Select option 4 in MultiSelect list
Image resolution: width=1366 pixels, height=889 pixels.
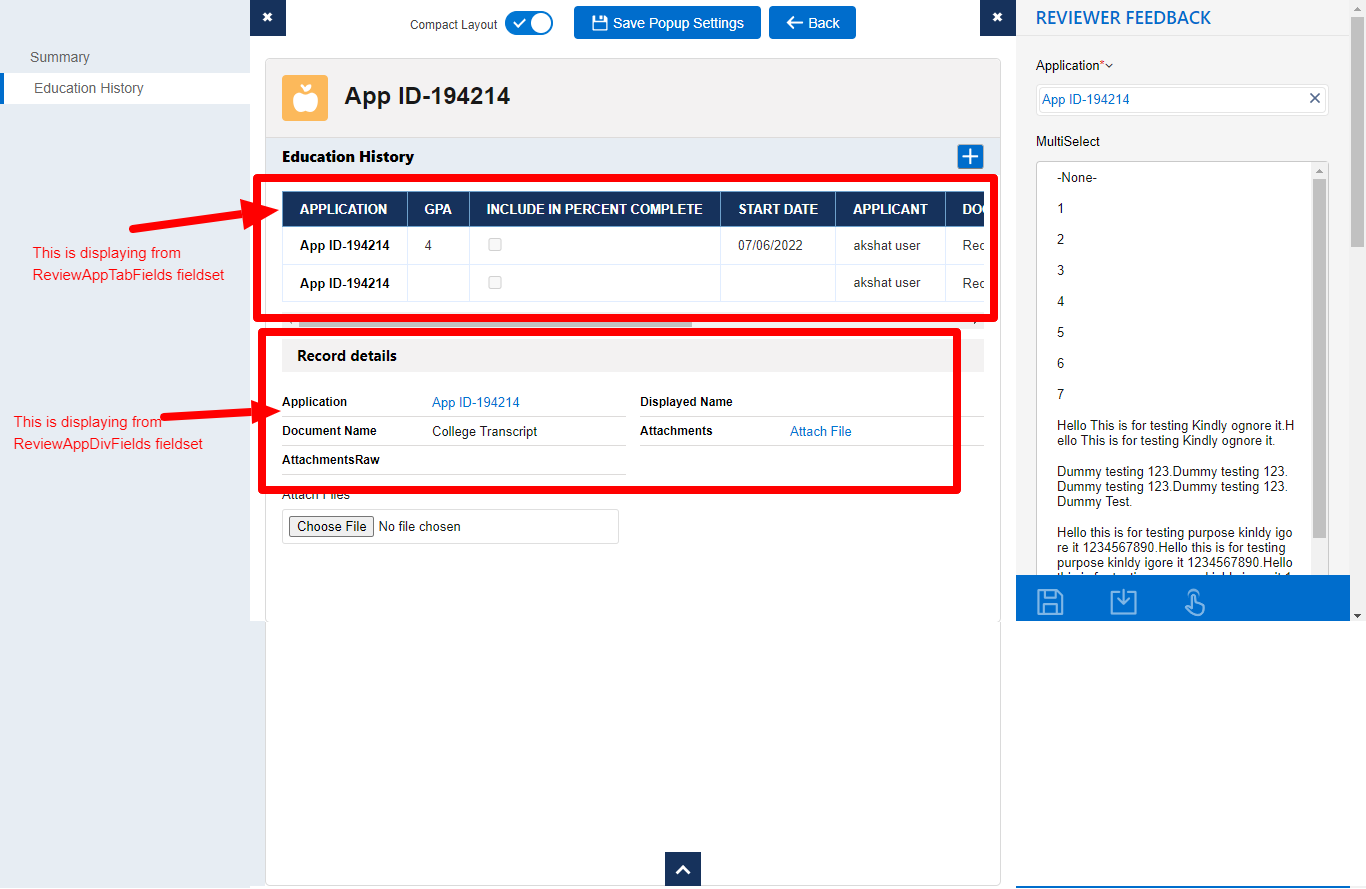pyautogui.click(x=1061, y=301)
